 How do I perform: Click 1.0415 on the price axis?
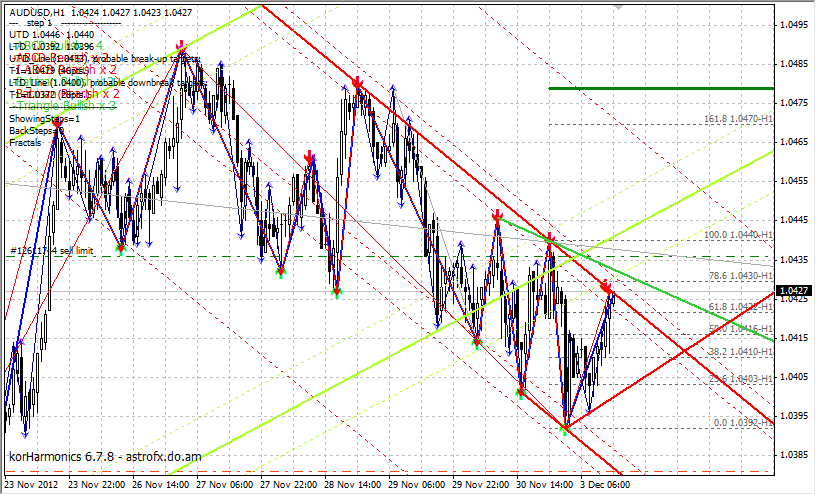click(x=795, y=337)
